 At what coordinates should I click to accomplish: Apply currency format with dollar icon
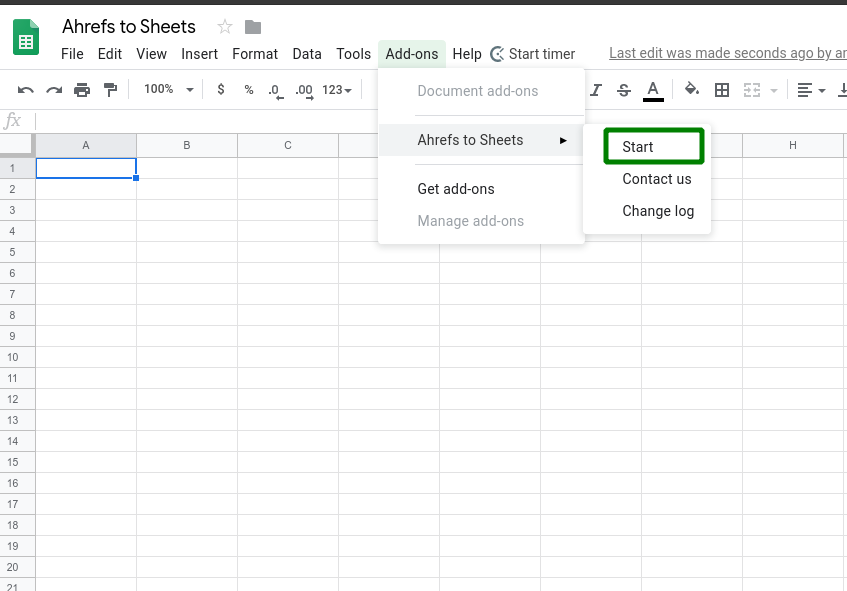click(219, 89)
